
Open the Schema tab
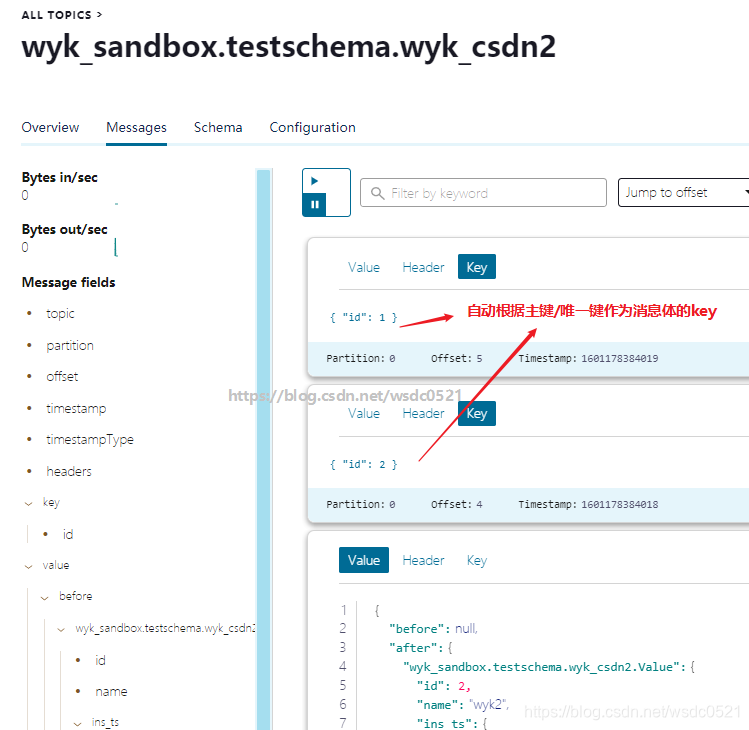pos(218,128)
